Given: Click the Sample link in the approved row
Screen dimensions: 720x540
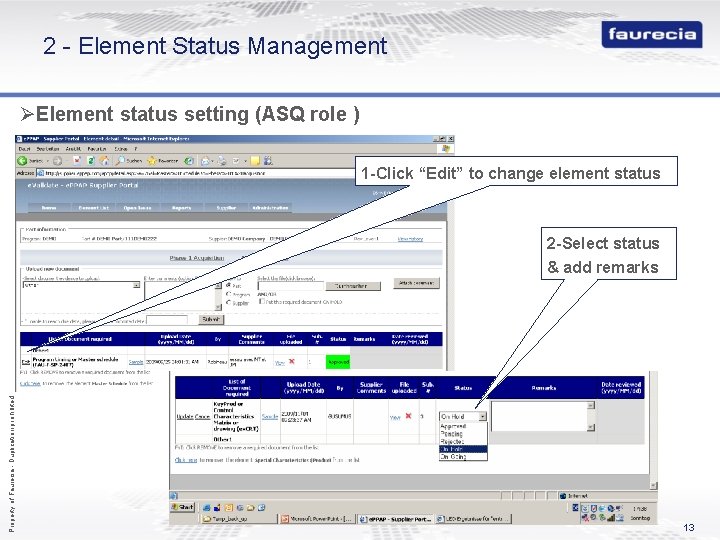Looking at the screenshot, I should click(136, 362).
